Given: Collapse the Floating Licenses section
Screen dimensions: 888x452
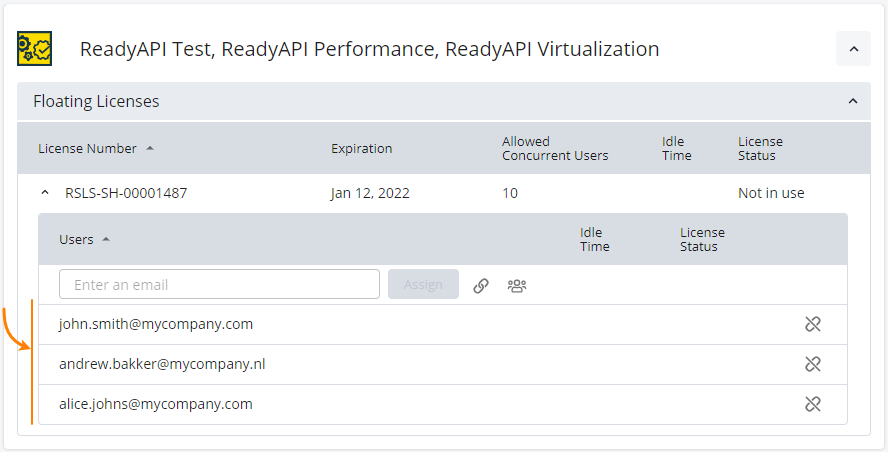Looking at the screenshot, I should click(x=853, y=102).
